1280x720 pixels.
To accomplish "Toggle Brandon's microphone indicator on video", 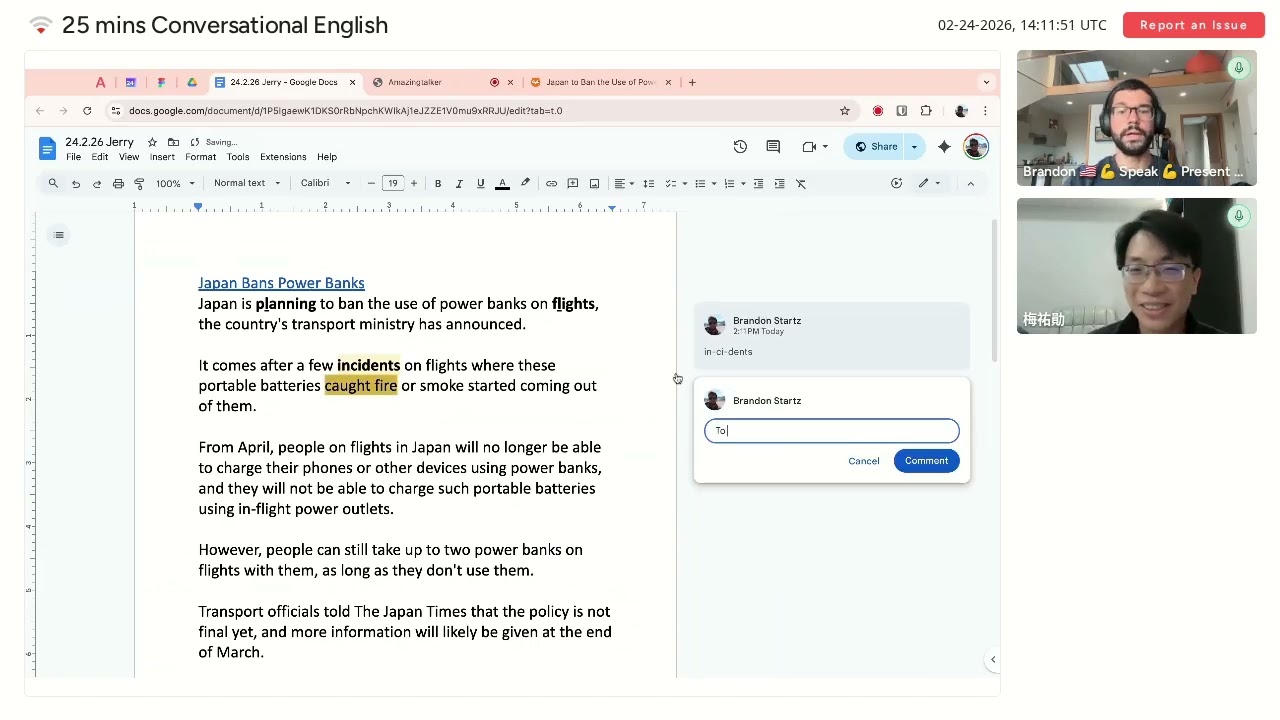I will tap(1238, 68).
